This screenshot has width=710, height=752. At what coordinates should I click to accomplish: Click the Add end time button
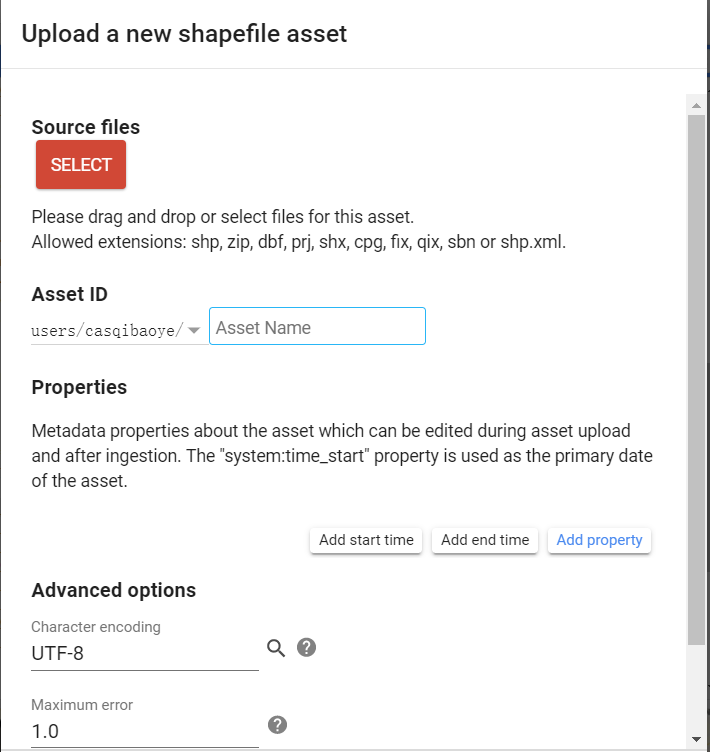coord(485,540)
